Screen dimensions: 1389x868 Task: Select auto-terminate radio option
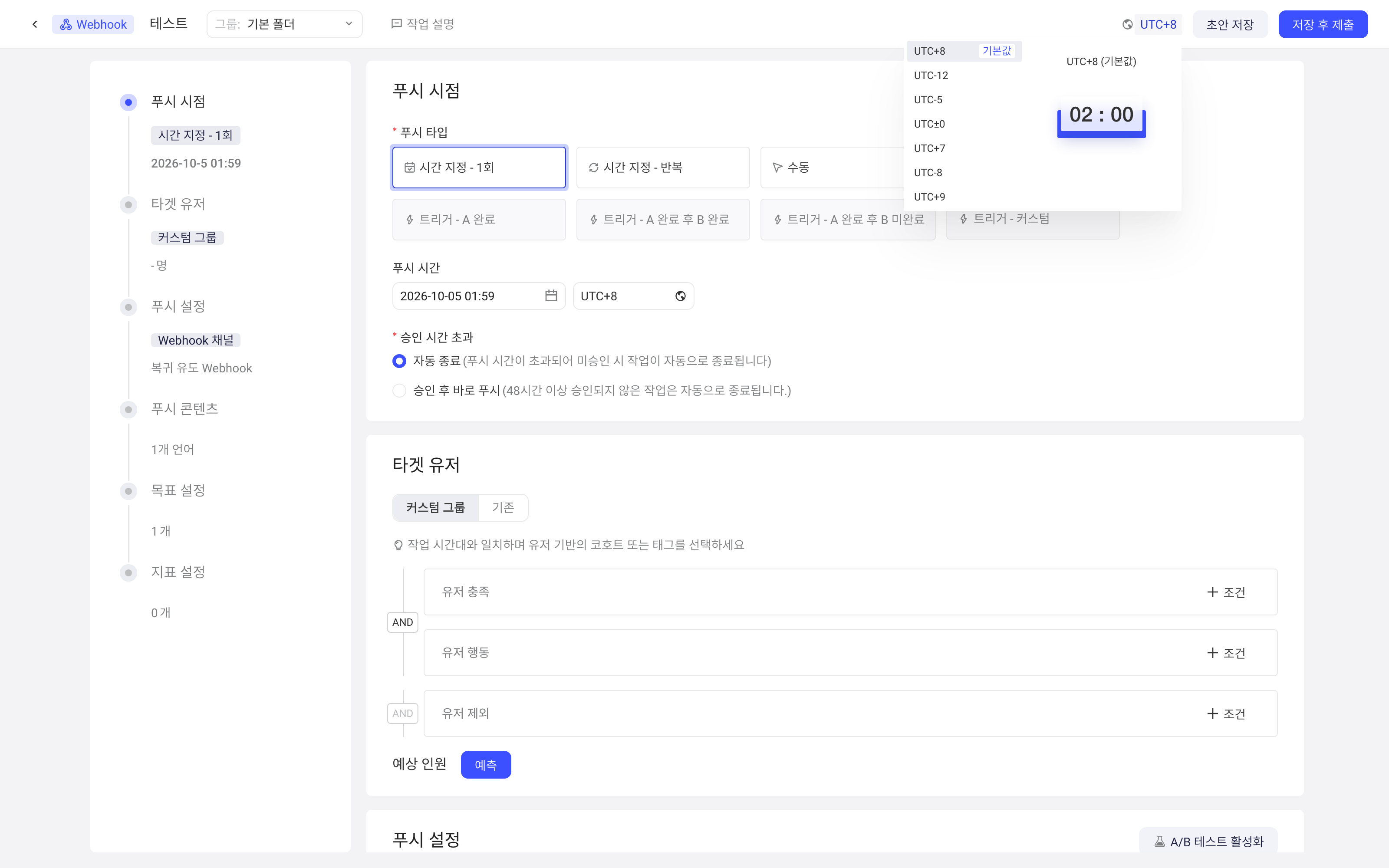(399, 361)
